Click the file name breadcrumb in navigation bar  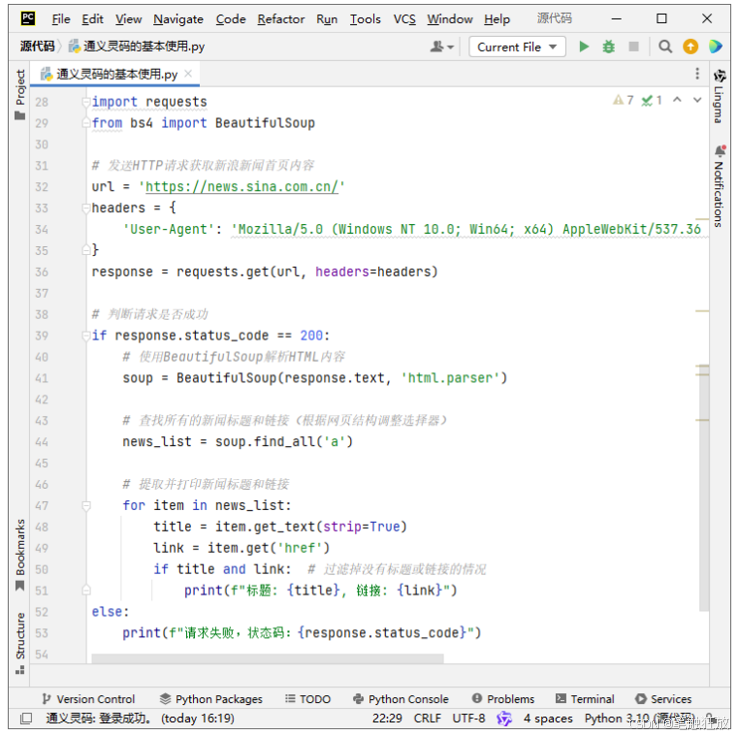pos(137,46)
